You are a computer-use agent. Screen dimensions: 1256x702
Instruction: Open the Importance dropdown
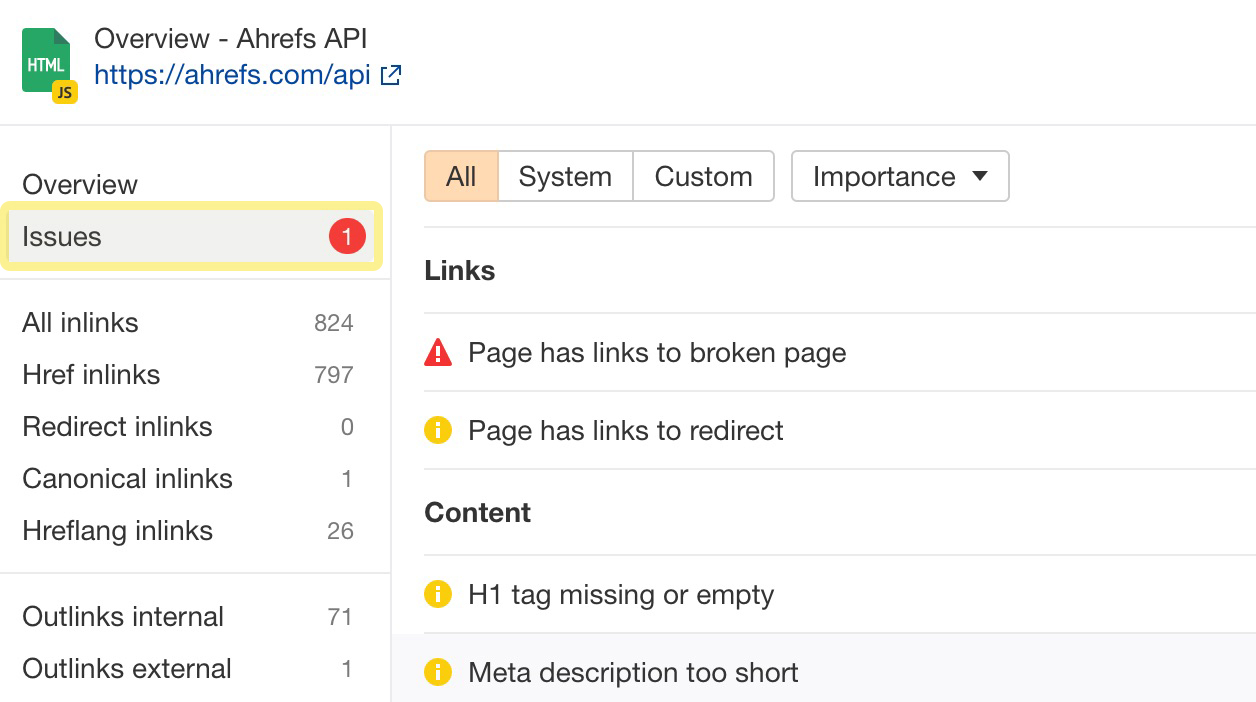(899, 176)
